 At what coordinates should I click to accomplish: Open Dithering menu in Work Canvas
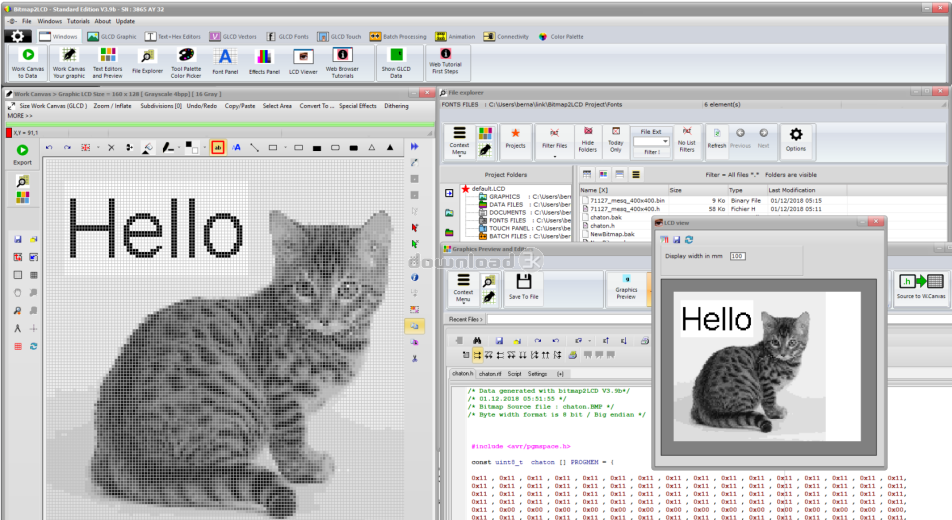pos(396,106)
